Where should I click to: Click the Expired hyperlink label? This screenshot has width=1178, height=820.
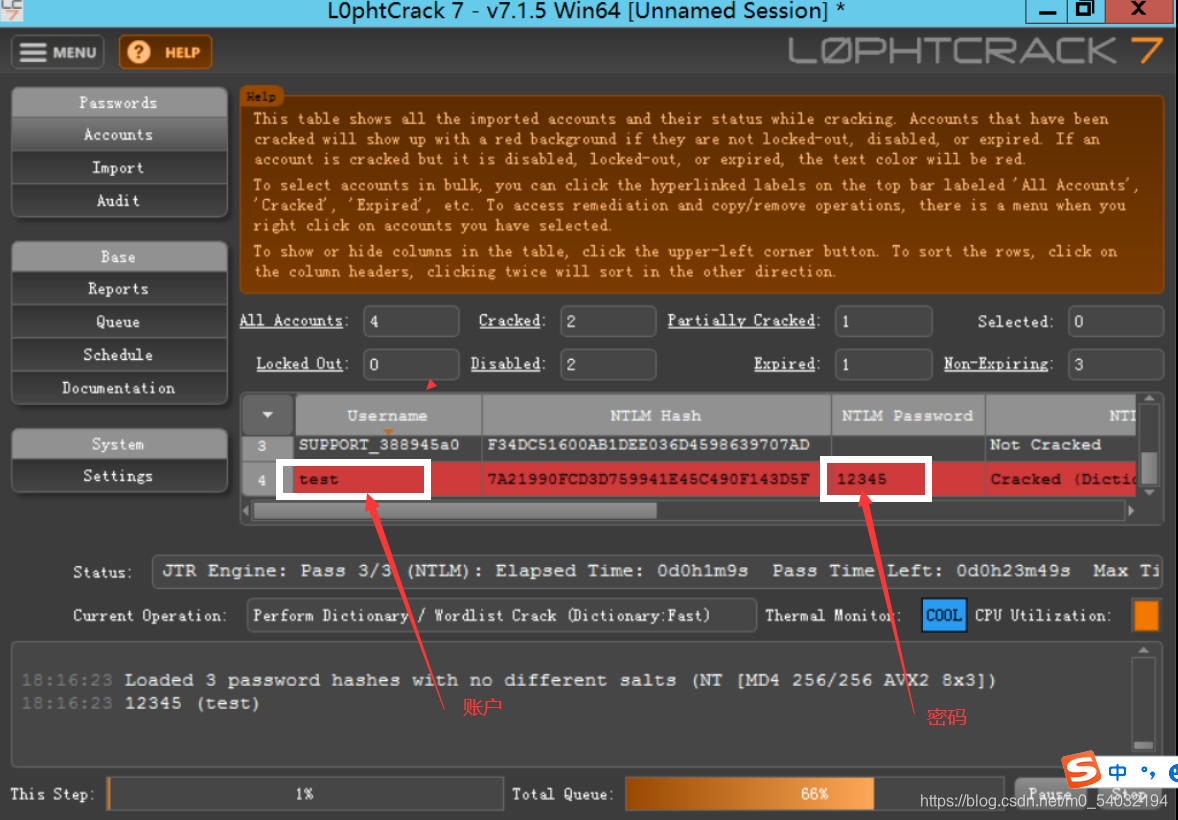[x=786, y=364]
